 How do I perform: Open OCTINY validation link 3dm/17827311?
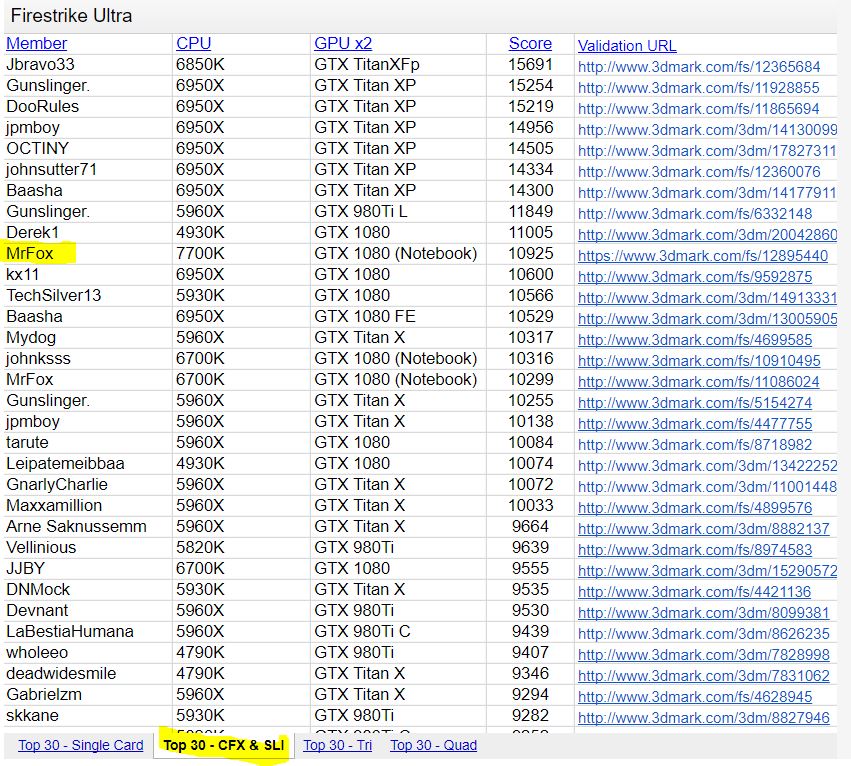pos(707,151)
